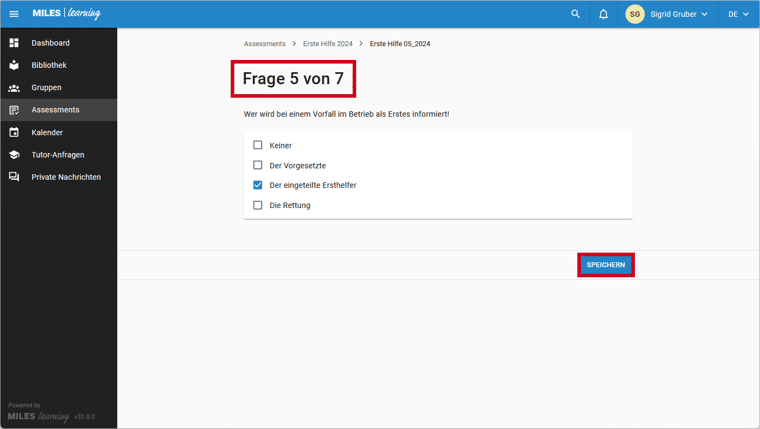Viewport: 760px width, 429px height.
Task: Click the Bibliothek sidebar icon
Action: click(14, 65)
